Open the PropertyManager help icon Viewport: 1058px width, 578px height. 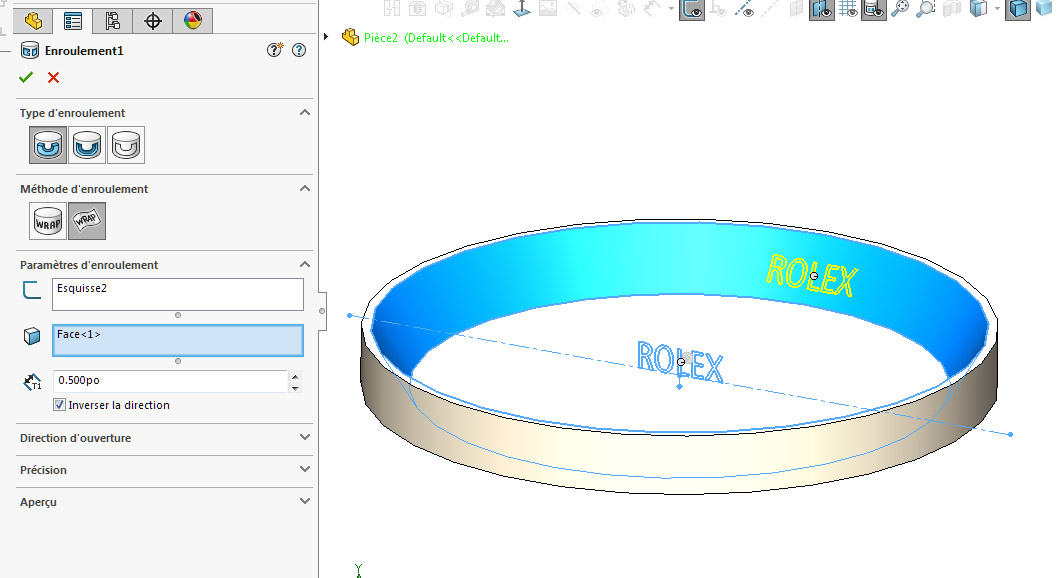pos(299,50)
